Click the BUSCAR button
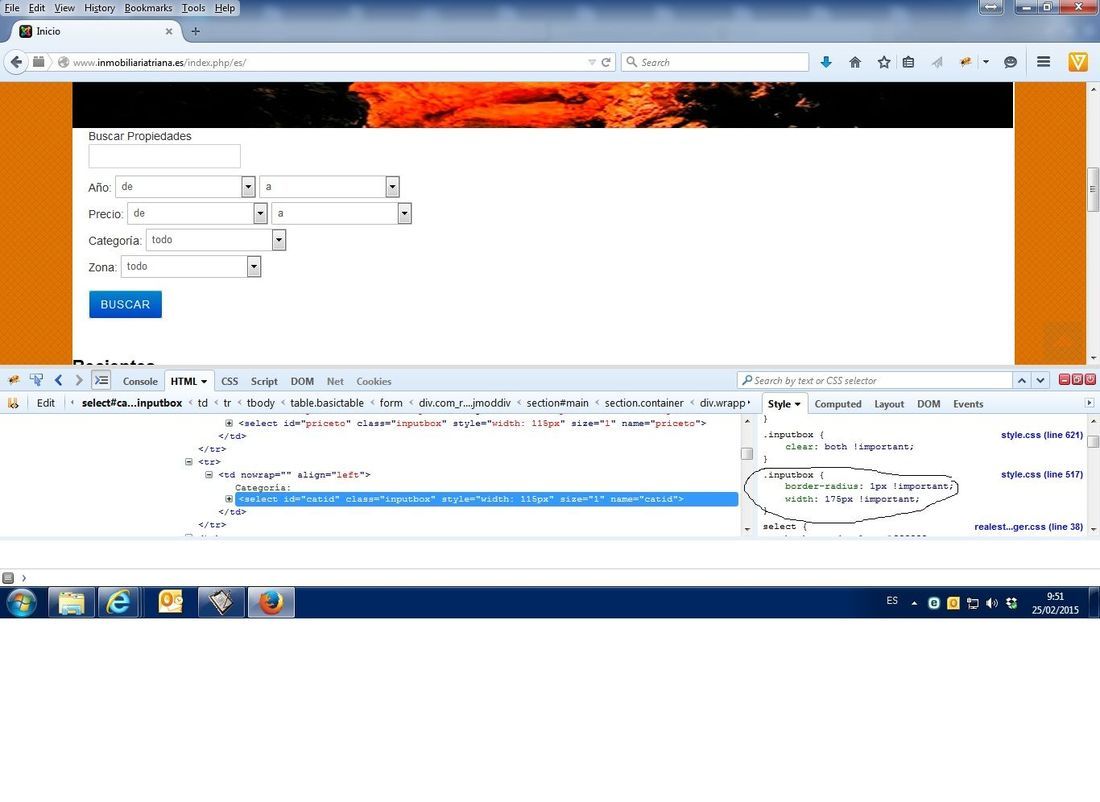1100x802 pixels. [125, 304]
